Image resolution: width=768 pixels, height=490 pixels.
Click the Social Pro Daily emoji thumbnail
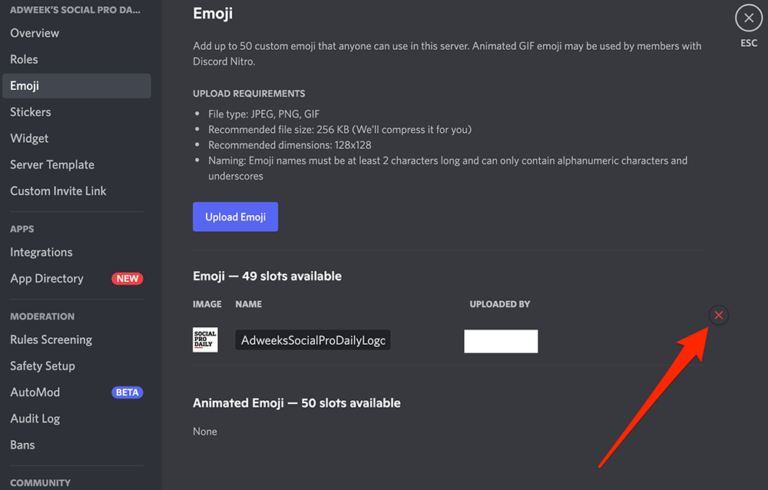pos(205,340)
